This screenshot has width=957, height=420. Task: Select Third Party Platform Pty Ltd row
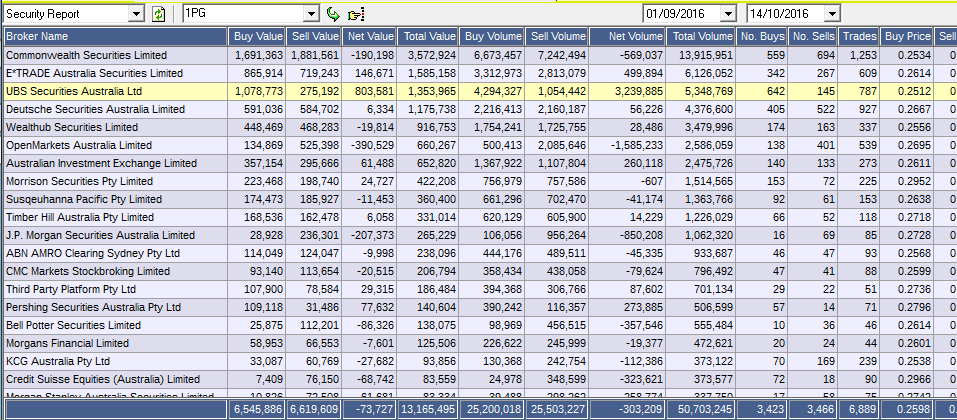point(478,289)
